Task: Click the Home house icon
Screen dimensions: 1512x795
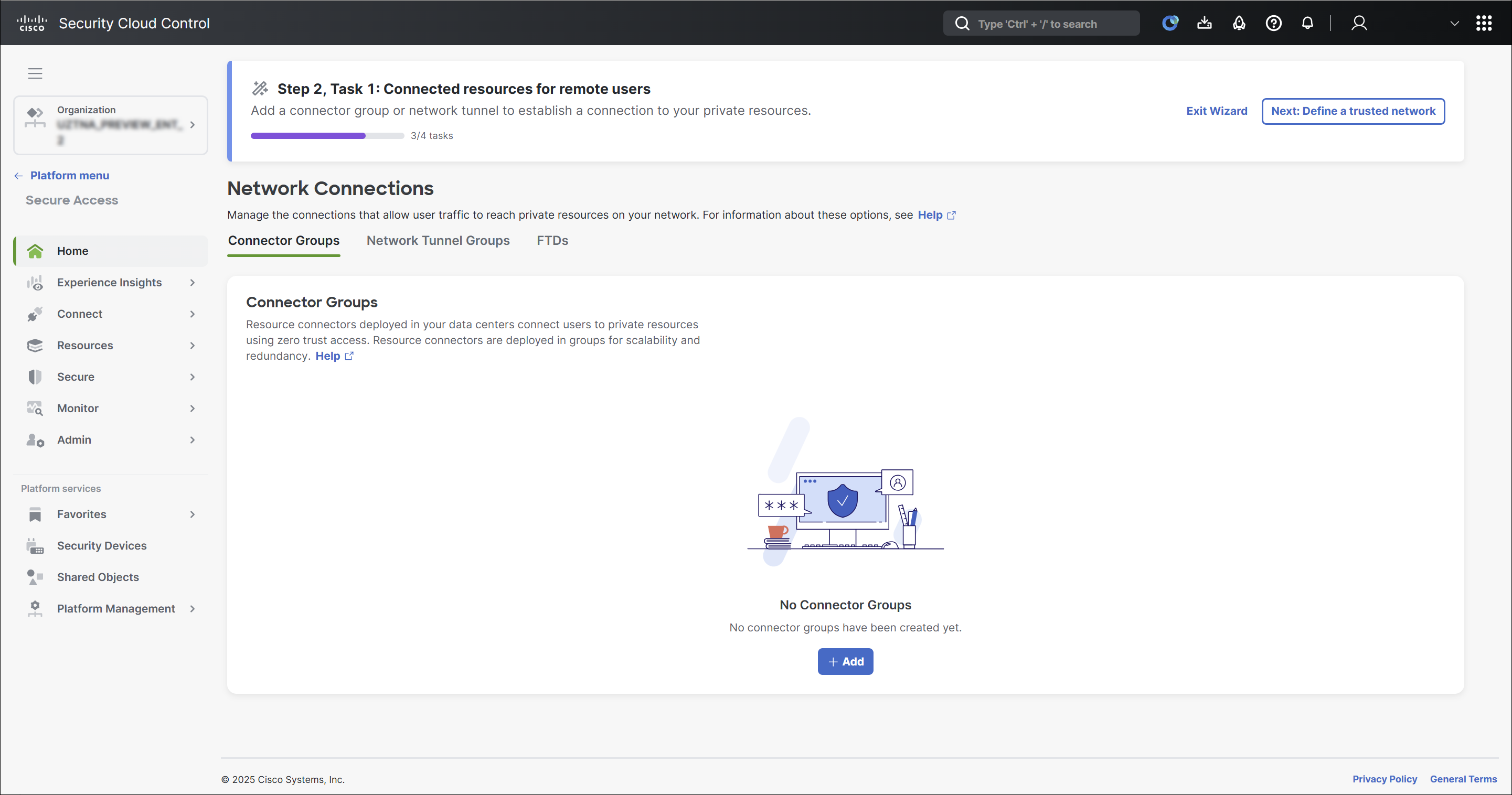Action: [x=35, y=251]
